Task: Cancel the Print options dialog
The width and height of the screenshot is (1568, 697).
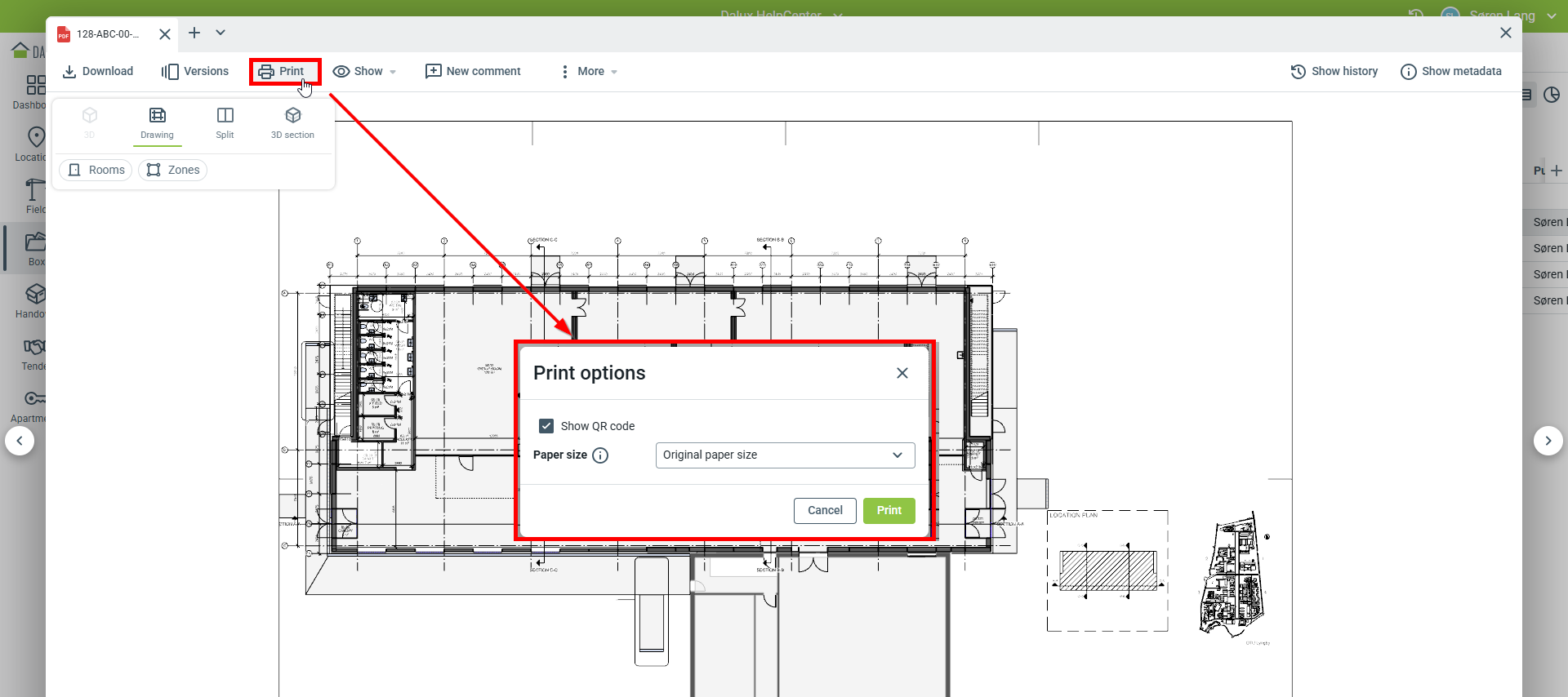Action: [825, 511]
